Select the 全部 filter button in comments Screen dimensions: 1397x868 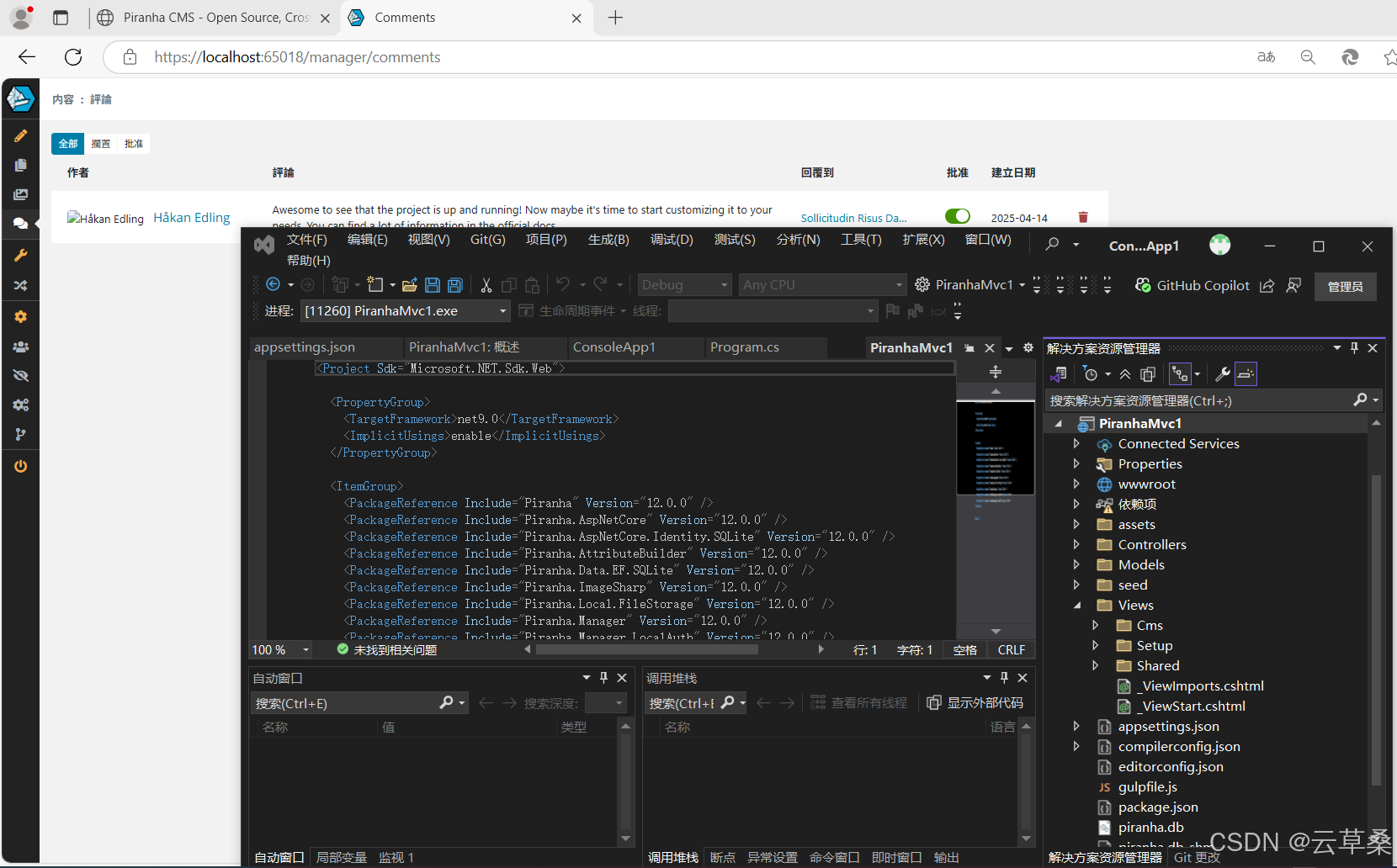[x=67, y=143]
